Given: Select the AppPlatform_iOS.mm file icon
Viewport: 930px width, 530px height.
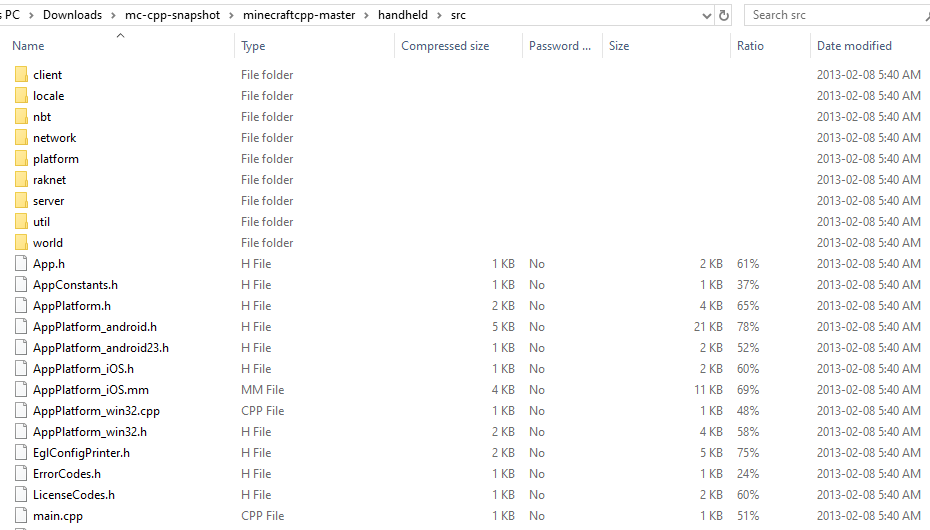Looking at the screenshot, I should tap(21, 389).
